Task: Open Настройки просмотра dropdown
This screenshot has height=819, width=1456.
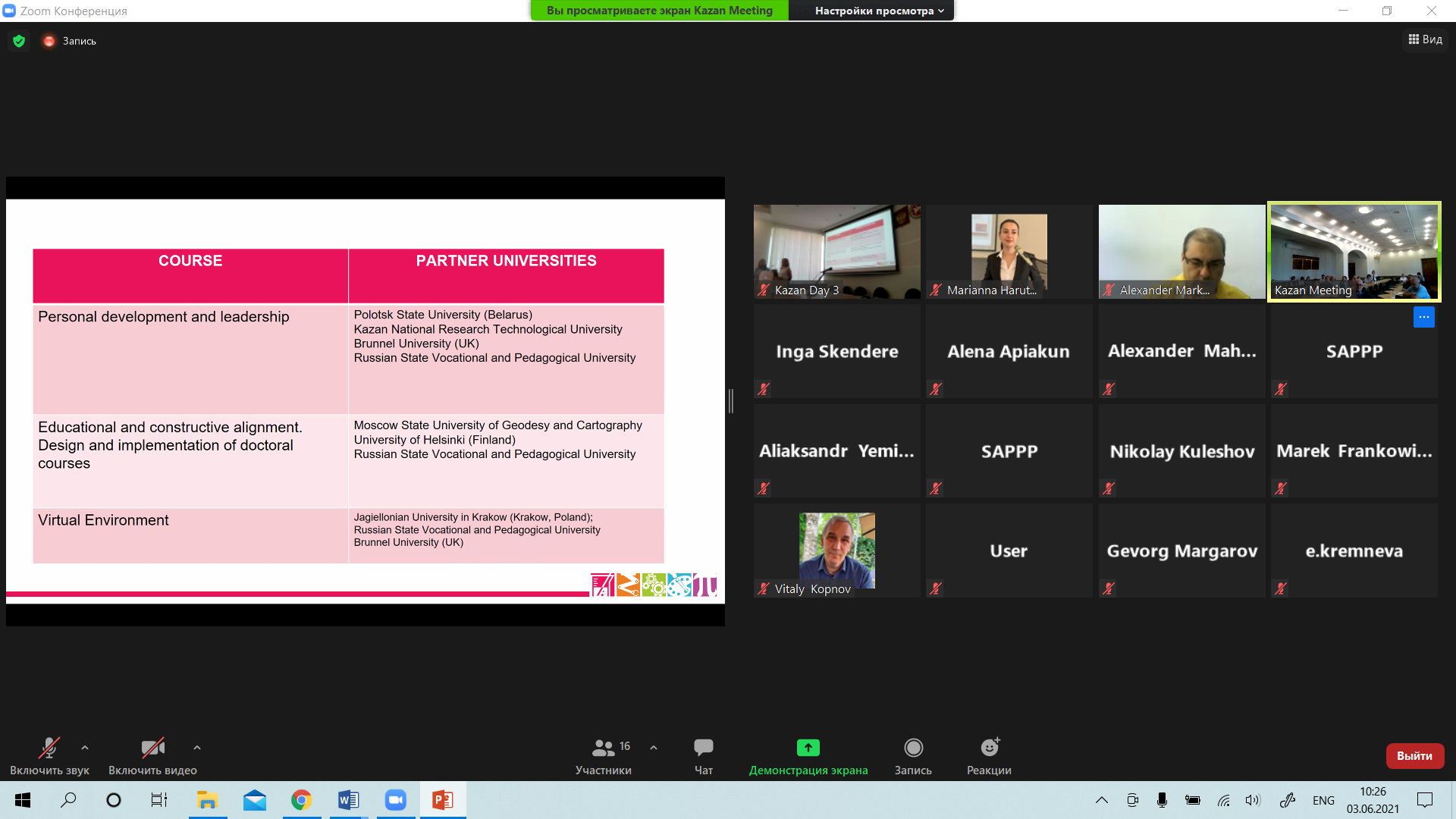Action: click(x=879, y=11)
